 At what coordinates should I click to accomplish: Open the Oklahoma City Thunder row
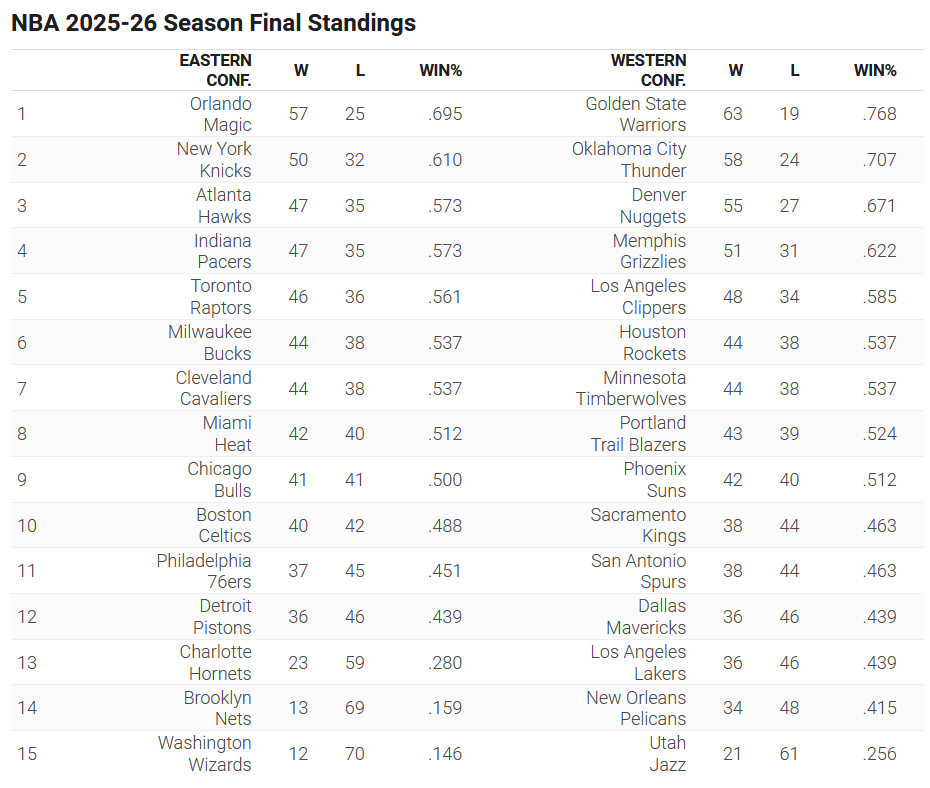click(629, 160)
